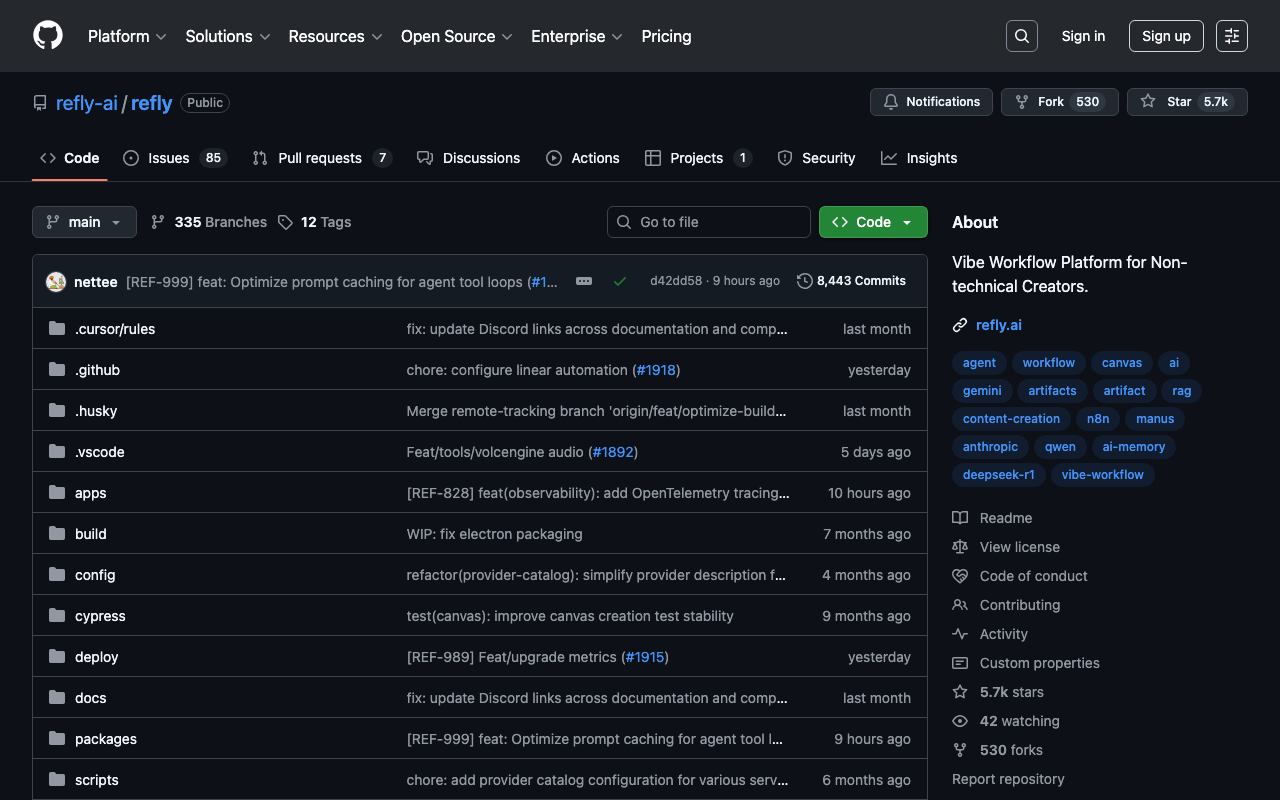Open appearance settings icon in header

[1231, 36]
